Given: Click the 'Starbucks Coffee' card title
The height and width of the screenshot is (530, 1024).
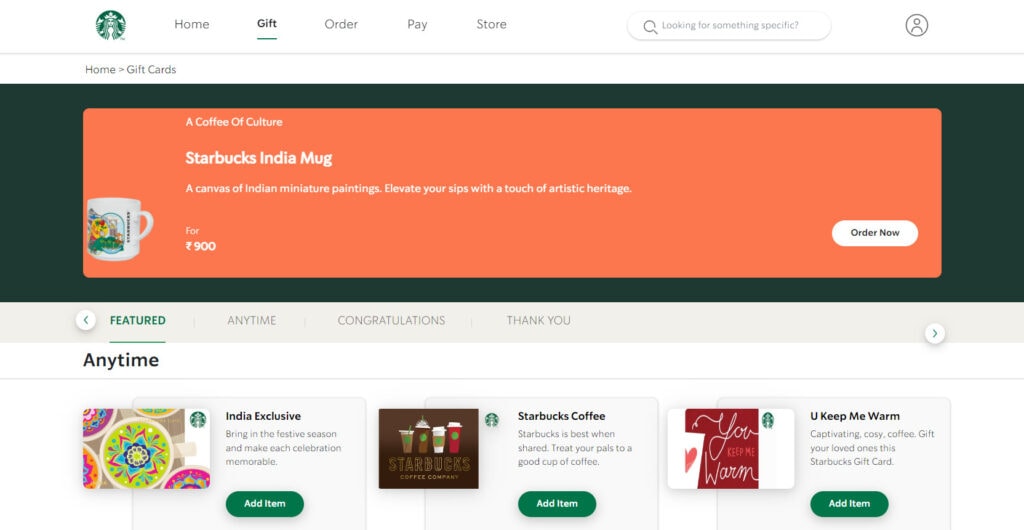Looking at the screenshot, I should 562,416.
